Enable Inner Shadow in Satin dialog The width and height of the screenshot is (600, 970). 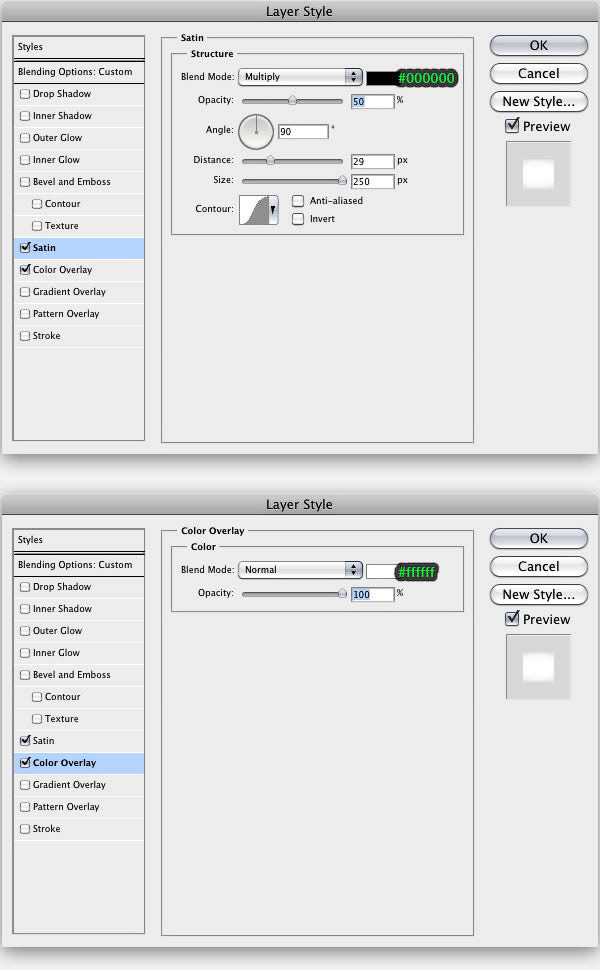click(25, 116)
